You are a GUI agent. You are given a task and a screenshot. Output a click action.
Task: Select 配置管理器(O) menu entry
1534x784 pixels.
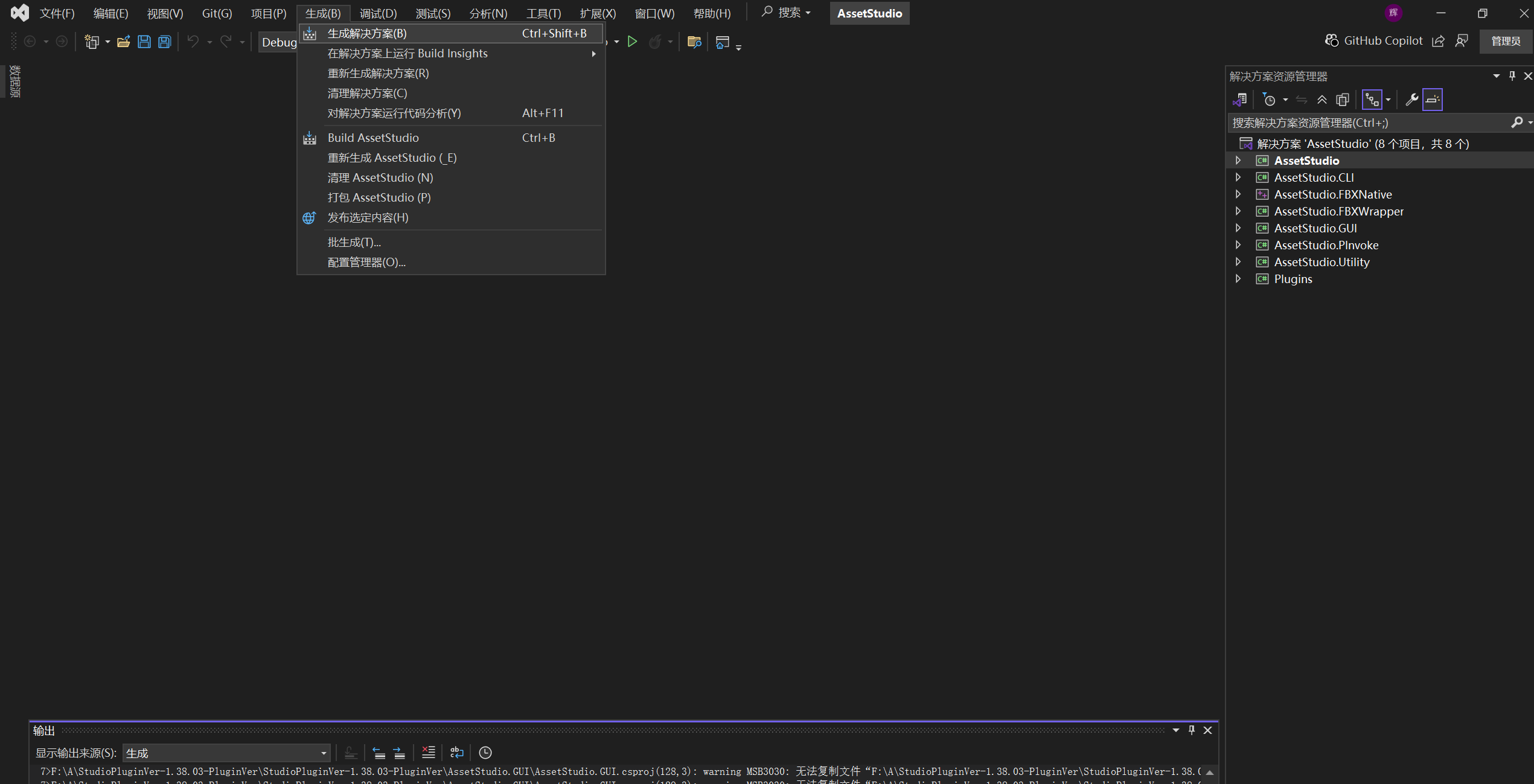coord(451,262)
